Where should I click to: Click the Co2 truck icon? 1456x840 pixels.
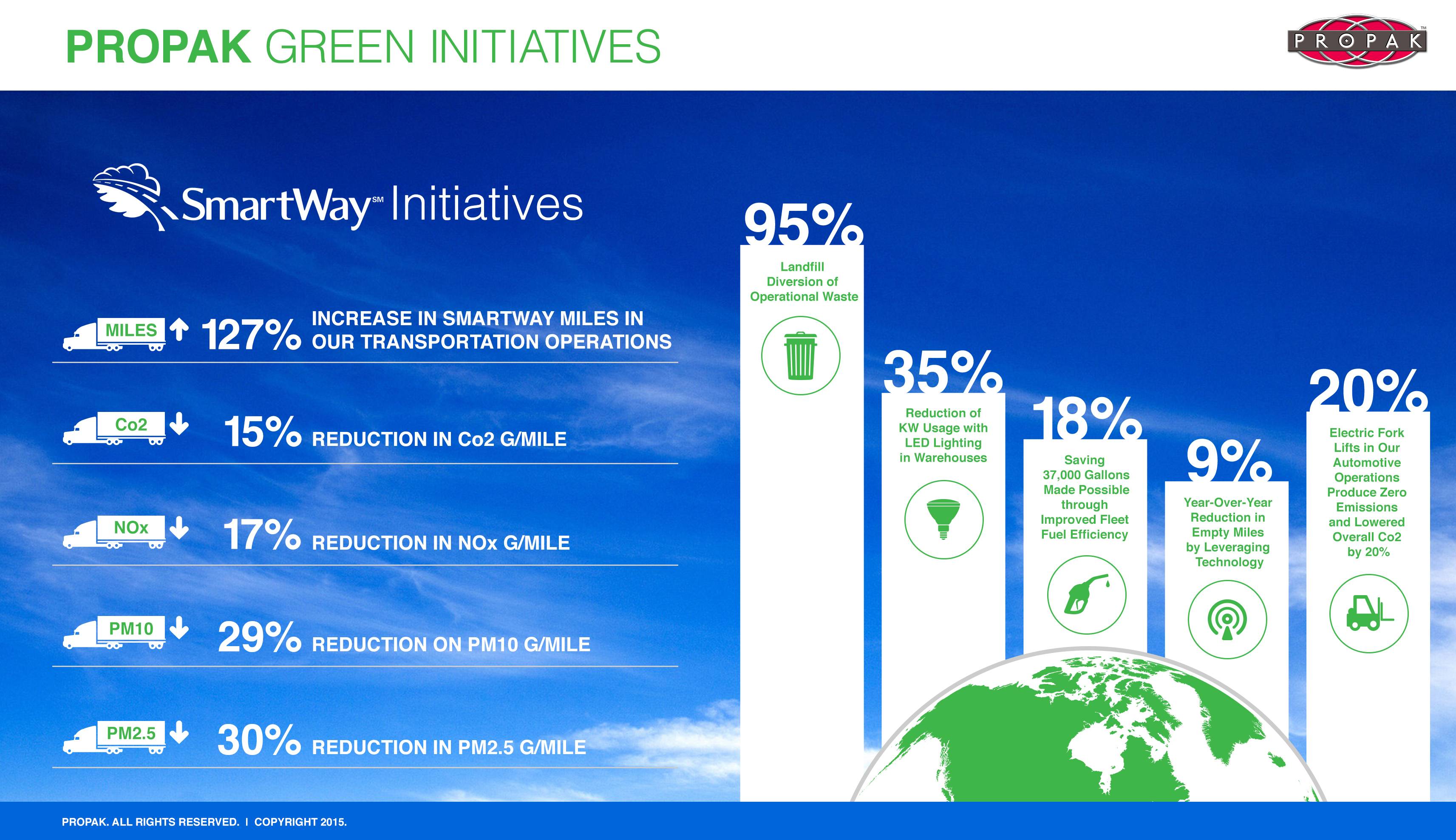click(114, 428)
